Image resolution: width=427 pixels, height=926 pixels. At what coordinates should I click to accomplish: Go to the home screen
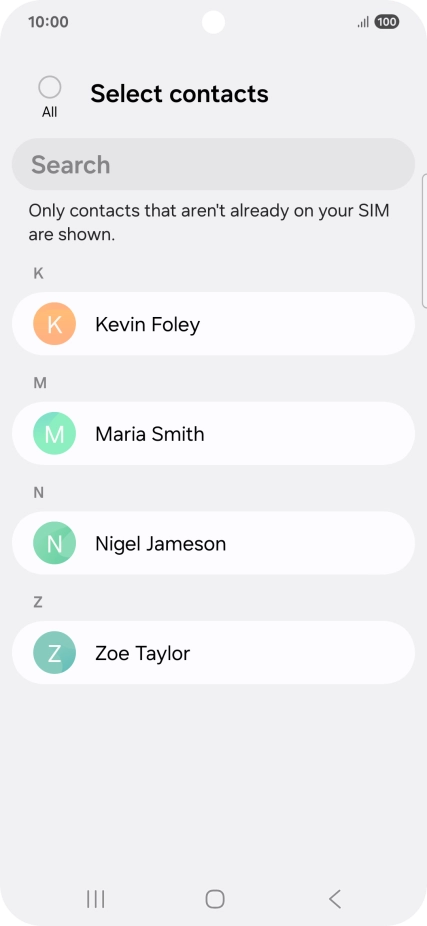[x=214, y=899]
